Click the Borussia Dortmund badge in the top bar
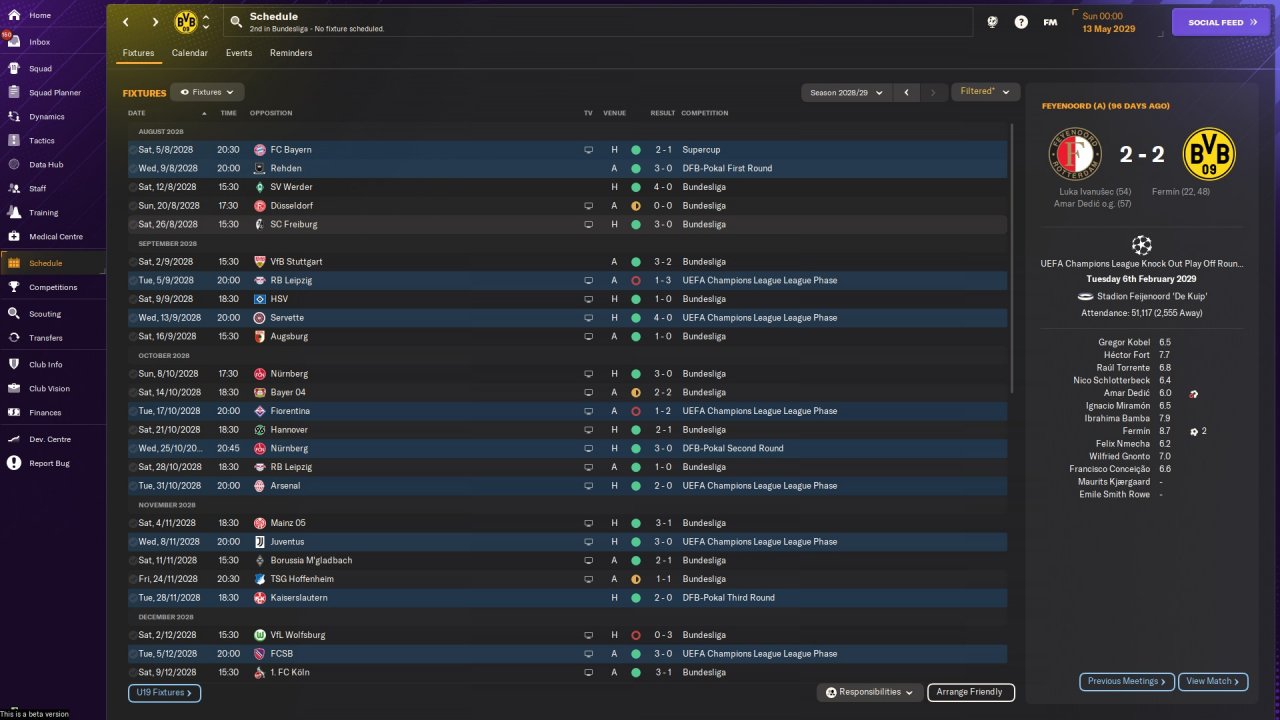 coord(186,22)
